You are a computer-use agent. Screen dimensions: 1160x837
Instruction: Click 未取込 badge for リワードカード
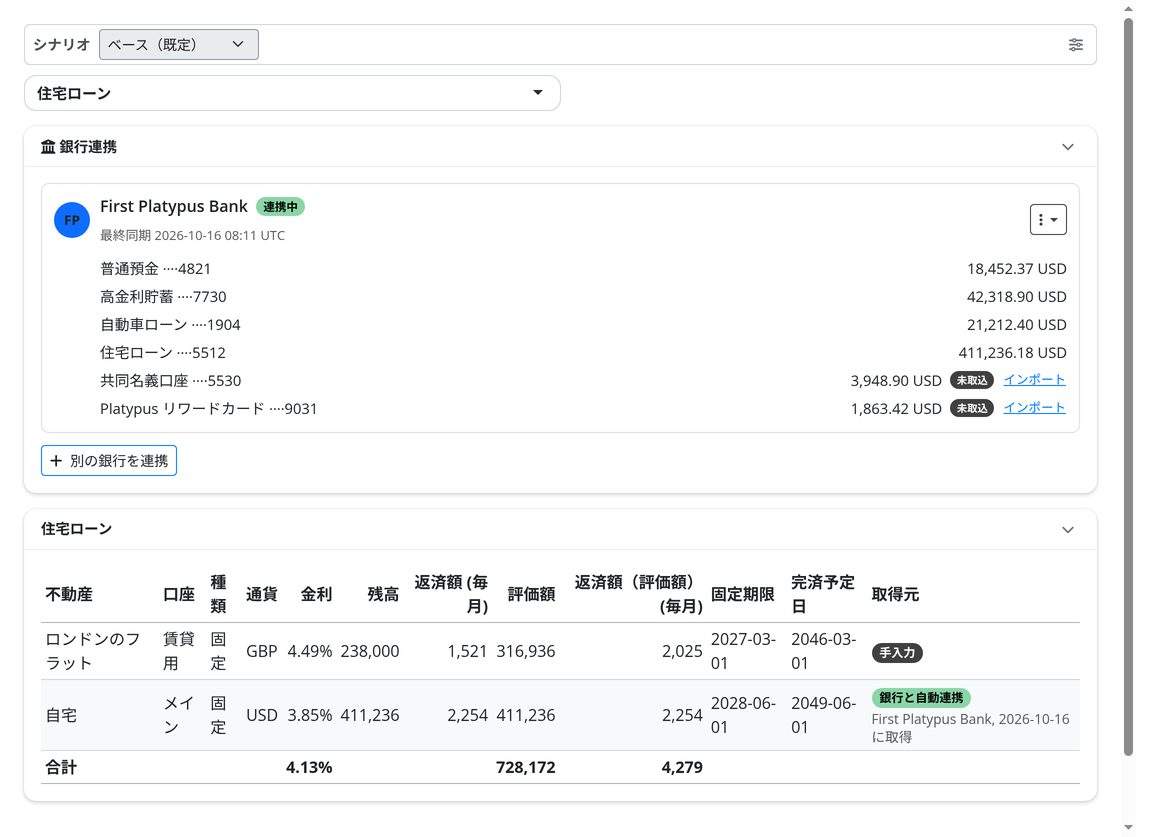[971, 409]
